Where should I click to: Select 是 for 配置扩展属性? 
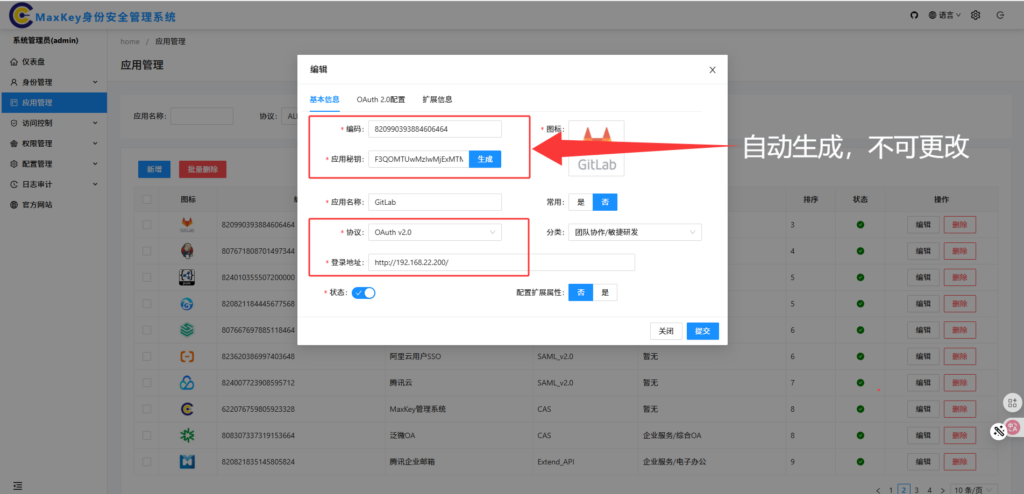pos(606,293)
